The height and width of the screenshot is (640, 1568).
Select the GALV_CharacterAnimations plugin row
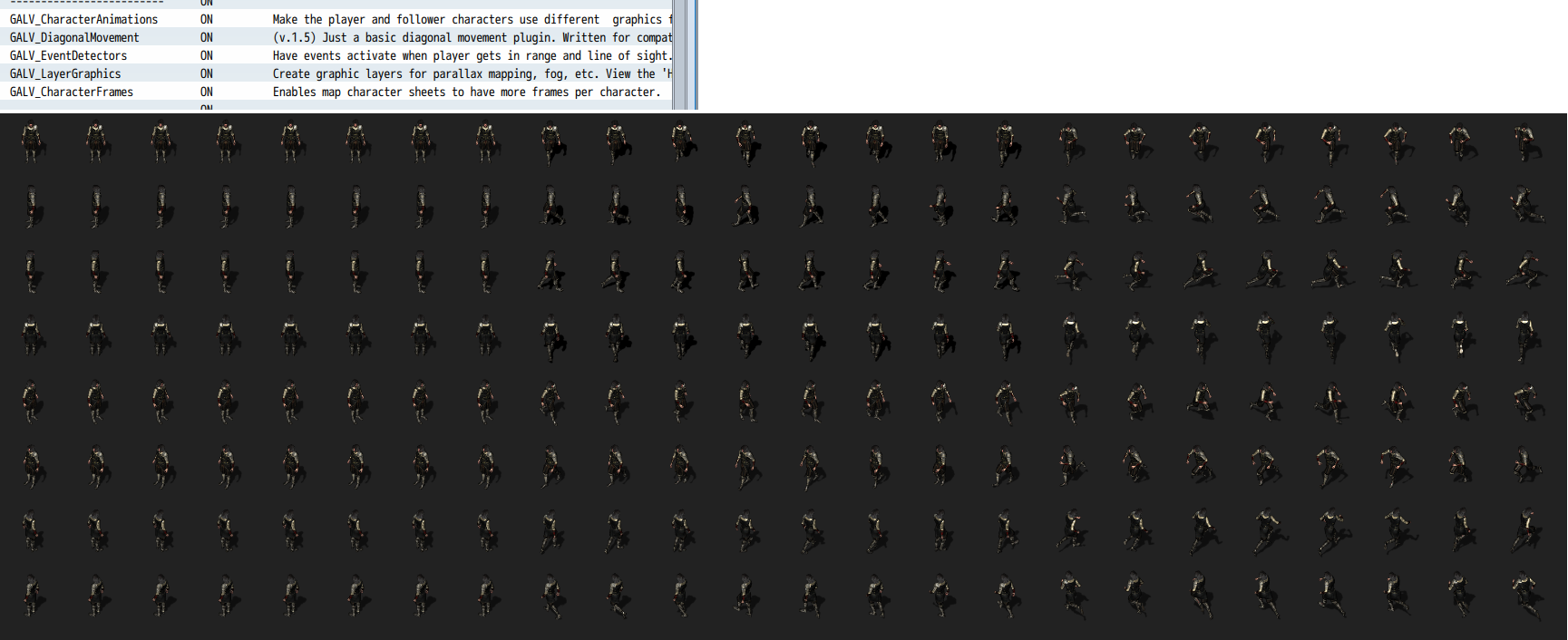pos(337,19)
